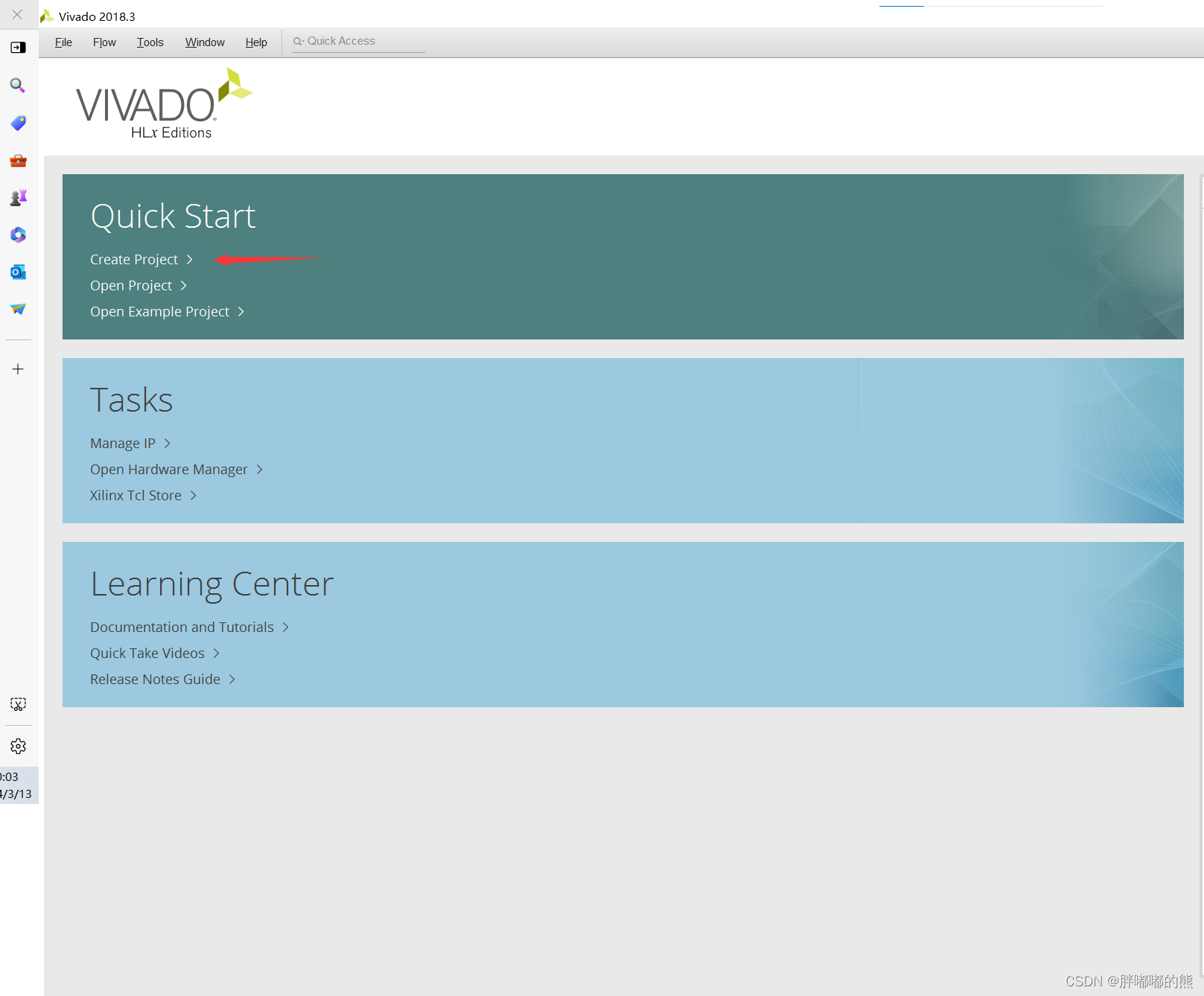Image resolution: width=1204 pixels, height=996 pixels.
Task: Click chevron next to Manage IP
Action: point(168,444)
